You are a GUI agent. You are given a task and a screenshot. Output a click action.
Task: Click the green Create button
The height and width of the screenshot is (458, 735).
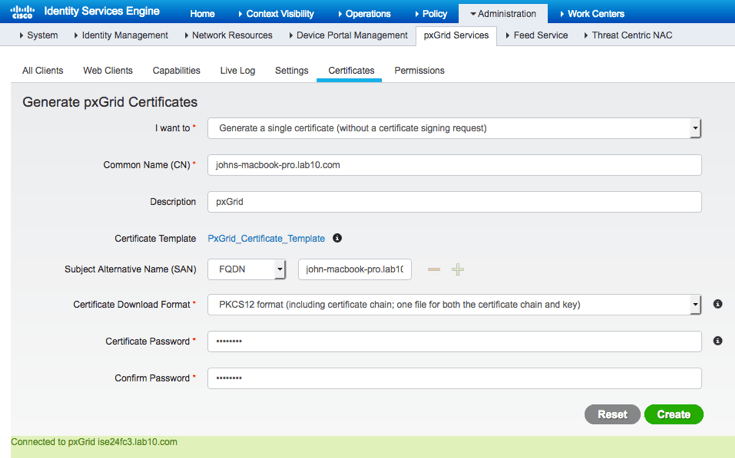point(674,414)
